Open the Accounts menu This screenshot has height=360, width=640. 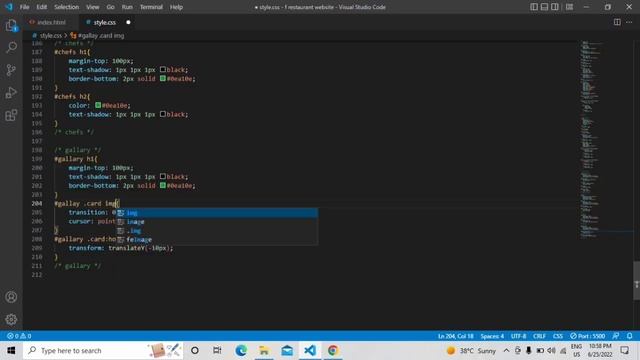point(11,297)
